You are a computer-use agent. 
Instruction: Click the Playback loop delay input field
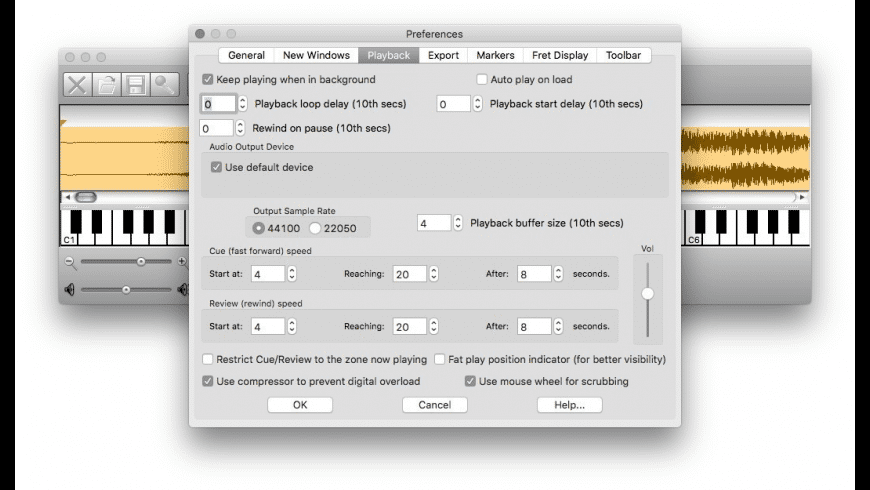(219, 104)
